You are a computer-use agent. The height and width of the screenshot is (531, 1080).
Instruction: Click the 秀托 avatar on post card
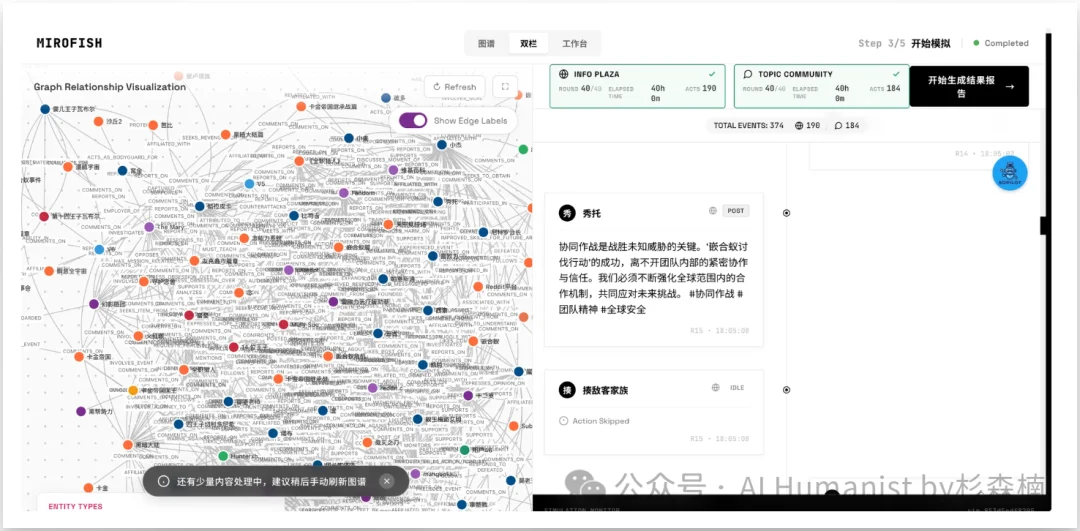(567, 213)
